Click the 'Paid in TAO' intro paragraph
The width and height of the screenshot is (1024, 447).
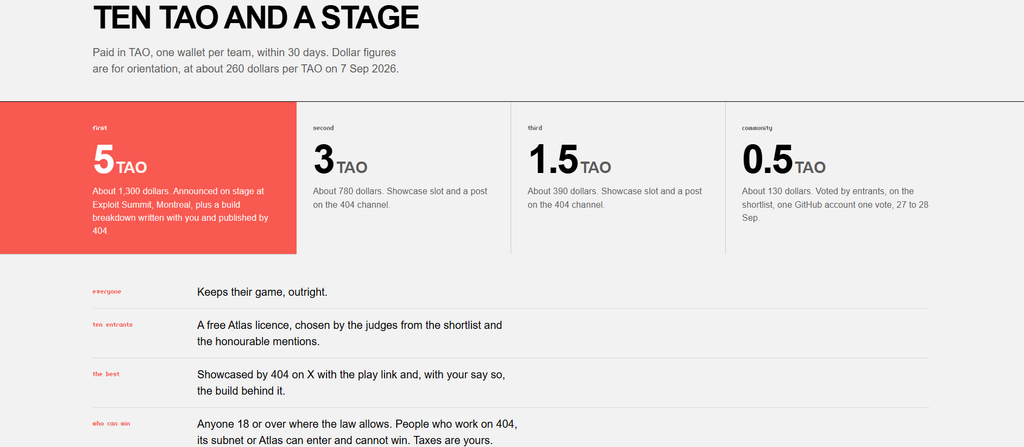tap(246, 60)
